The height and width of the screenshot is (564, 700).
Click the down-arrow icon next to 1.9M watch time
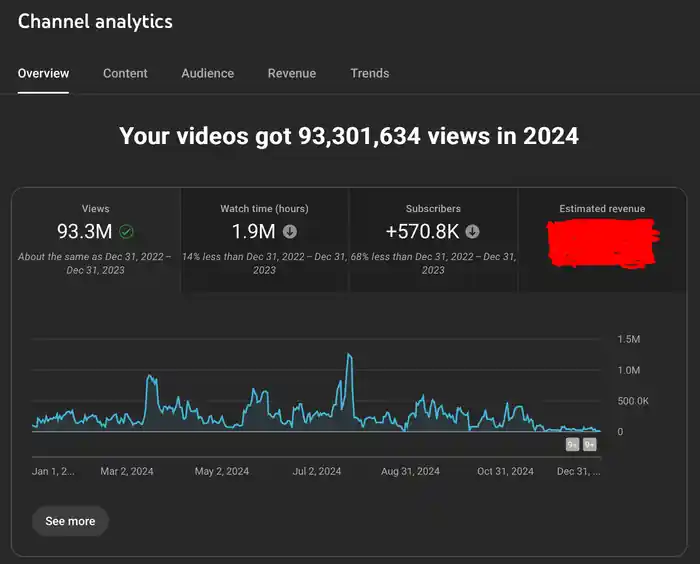coord(290,232)
